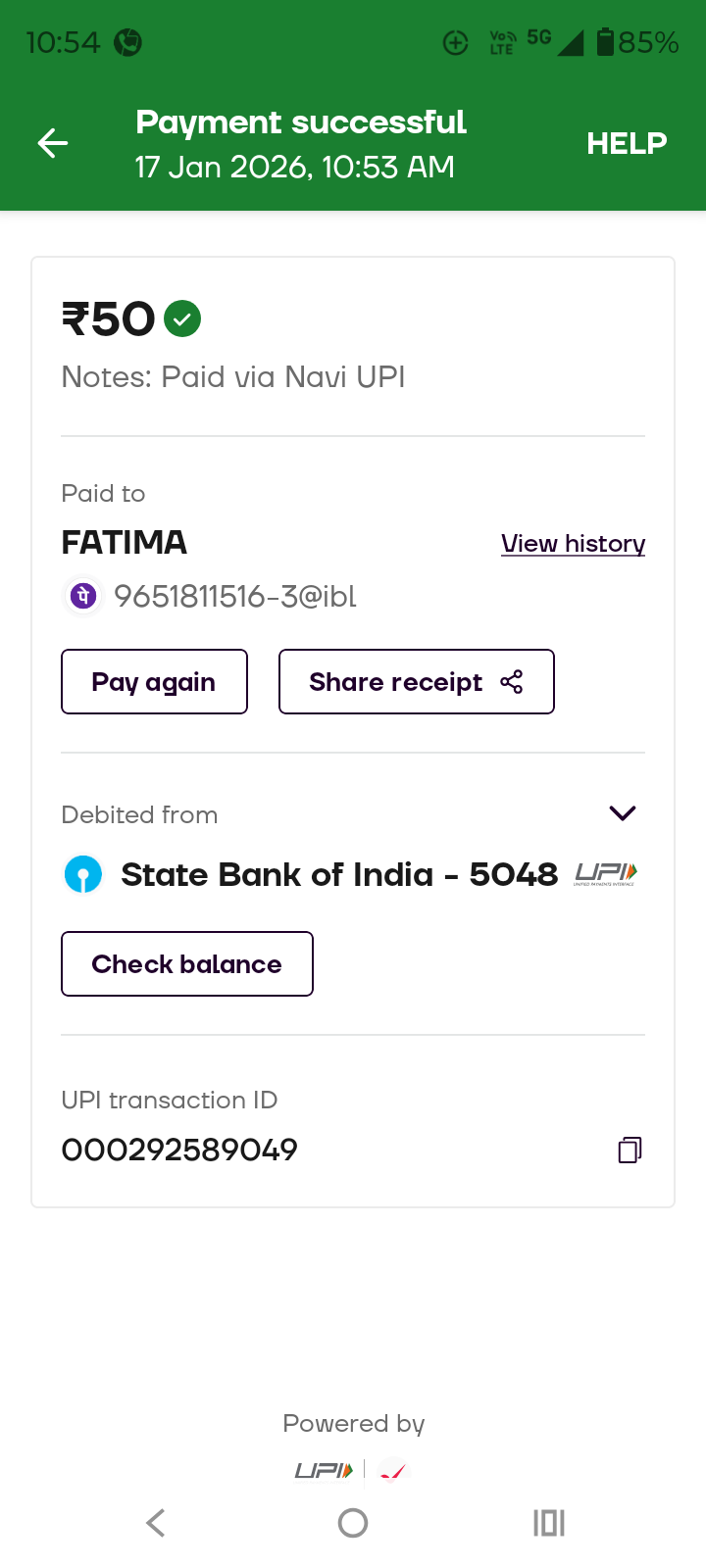Tap the green payment success checkmark
The image size is (706, 1568).
click(182, 318)
